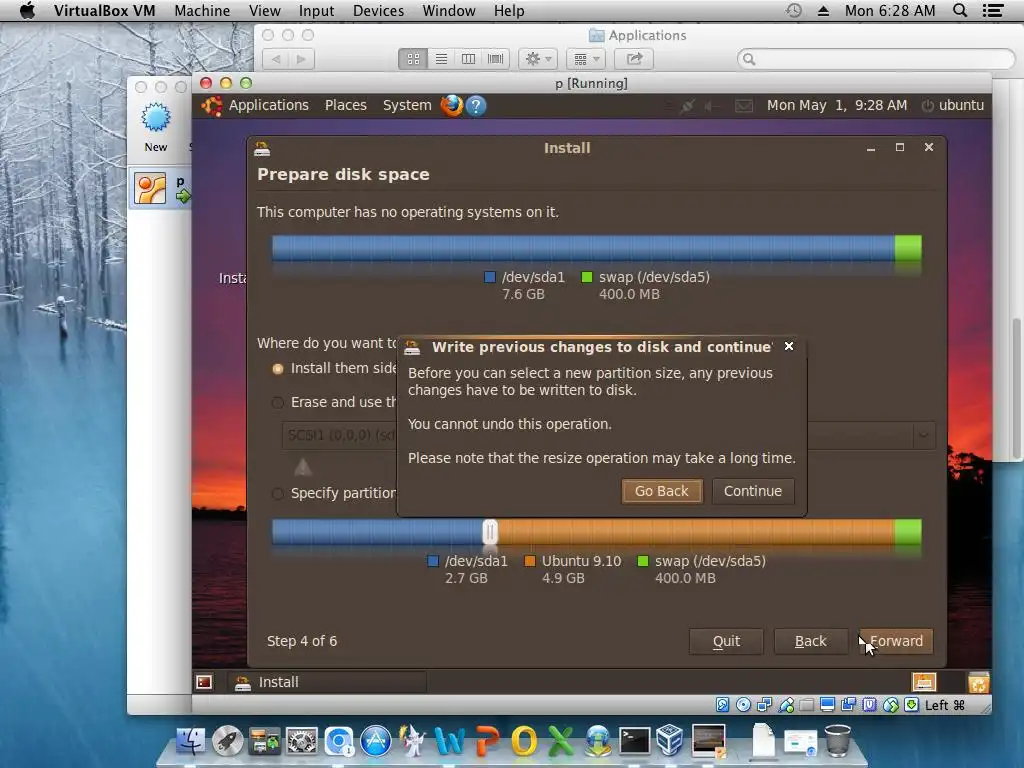The height and width of the screenshot is (768, 1024).
Task: Click the optical disc icon in VM status bar
Action: click(743, 705)
